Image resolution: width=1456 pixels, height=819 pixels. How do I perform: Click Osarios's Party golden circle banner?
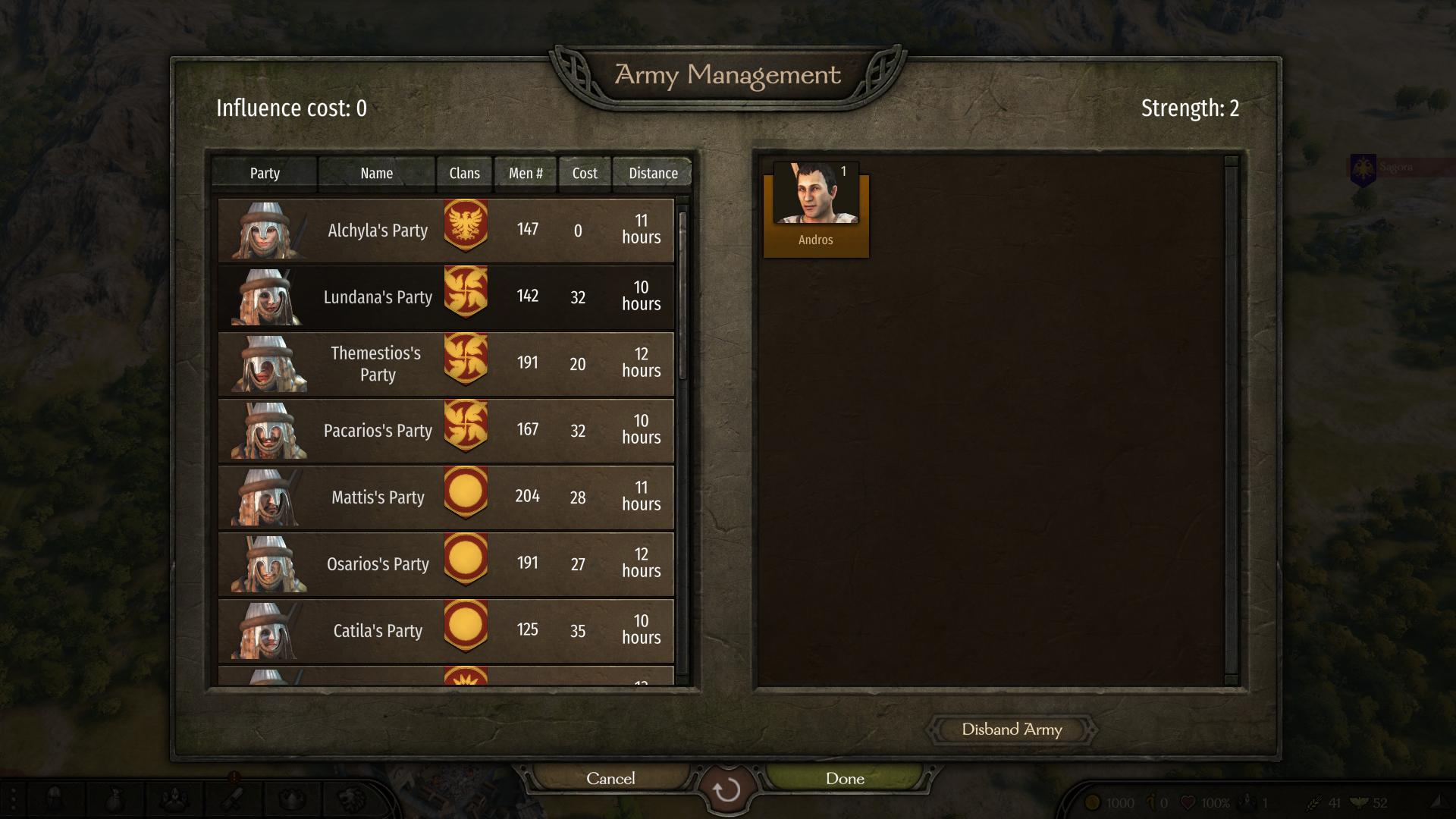point(466,559)
